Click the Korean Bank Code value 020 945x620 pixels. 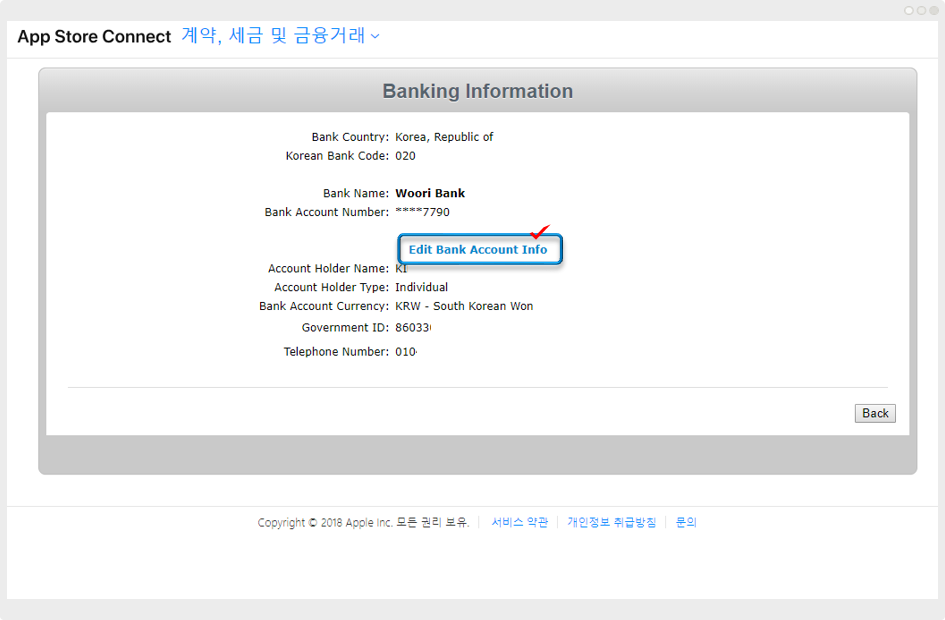[x=405, y=156]
